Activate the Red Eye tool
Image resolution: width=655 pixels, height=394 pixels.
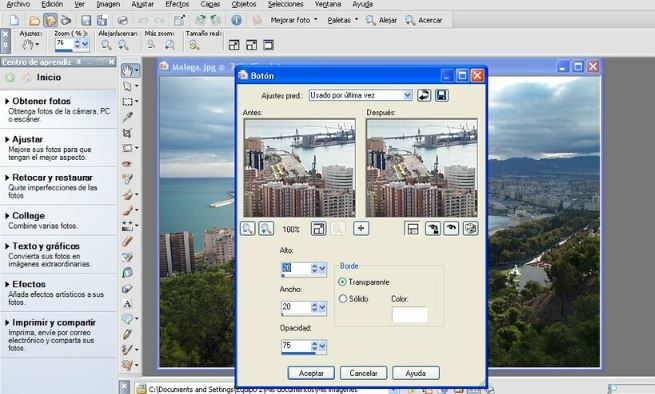pyautogui.click(x=128, y=164)
